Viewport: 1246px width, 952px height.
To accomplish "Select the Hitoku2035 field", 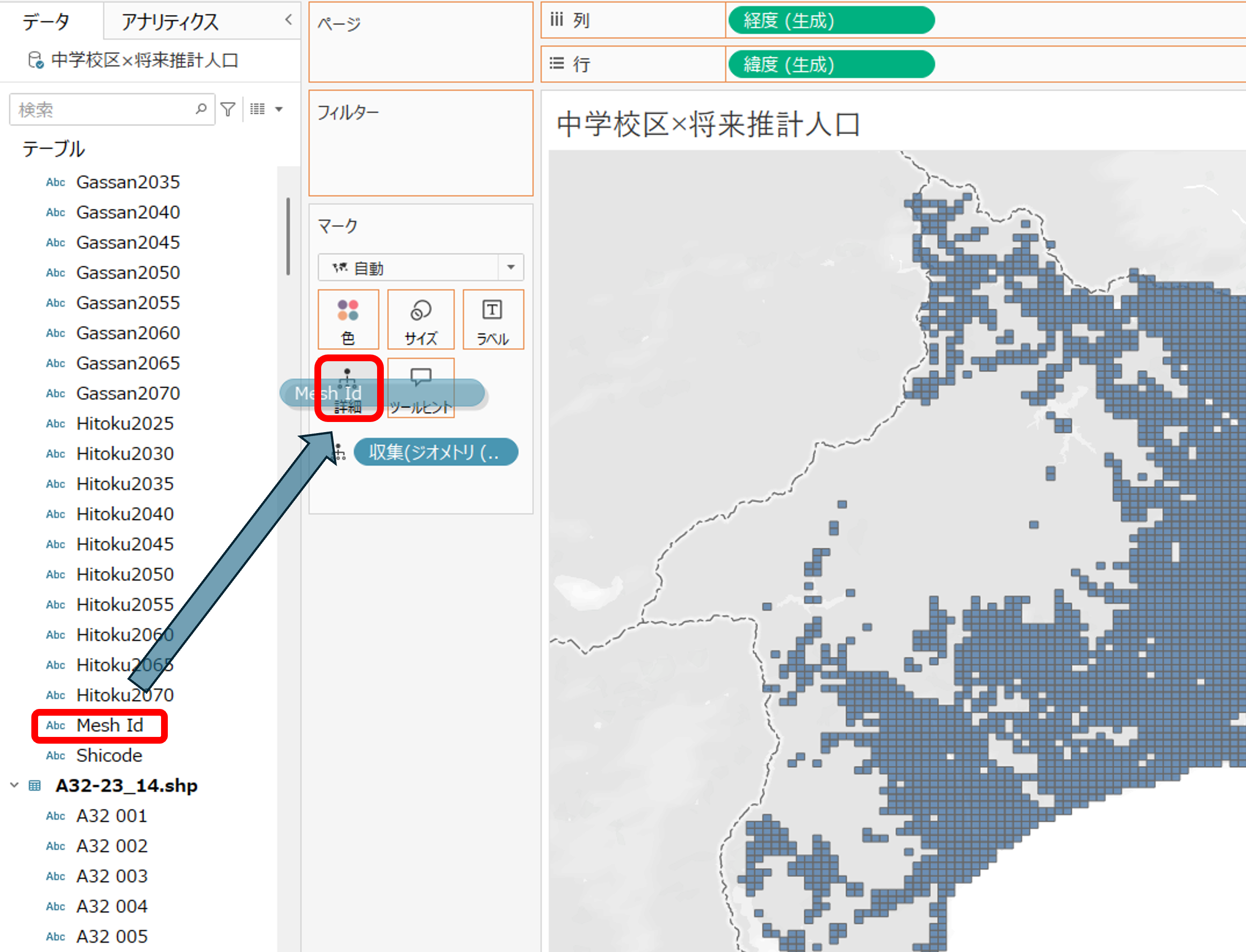I will [125, 484].
